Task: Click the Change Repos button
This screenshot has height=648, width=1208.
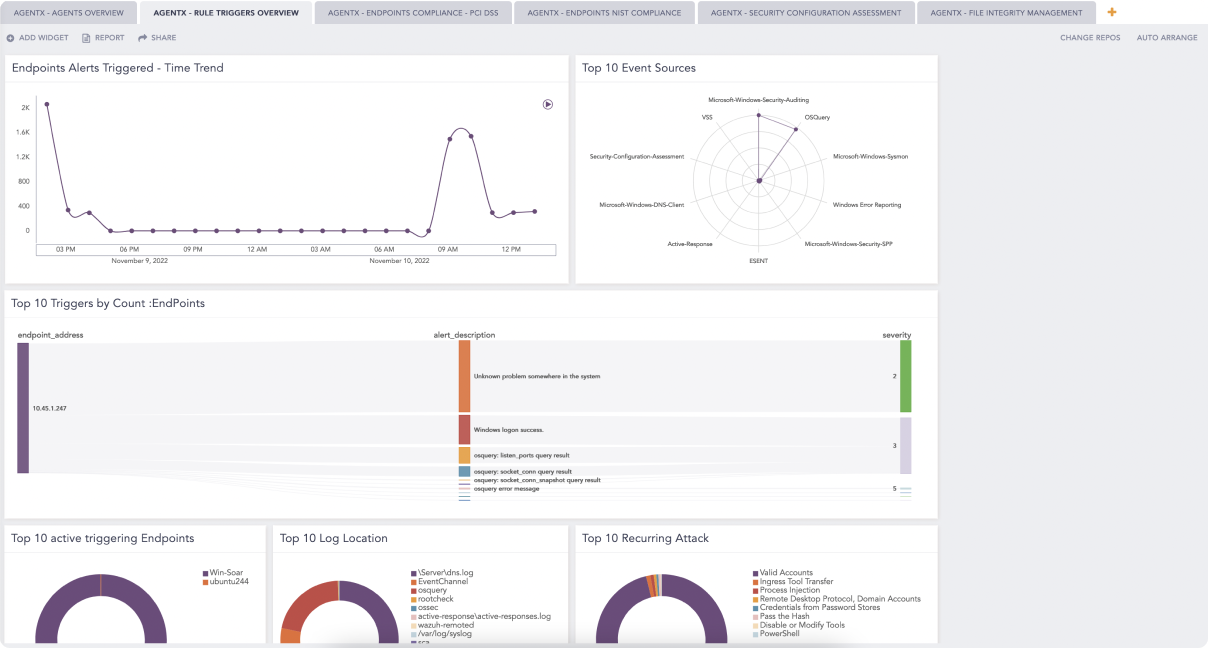Action: (1090, 38)
